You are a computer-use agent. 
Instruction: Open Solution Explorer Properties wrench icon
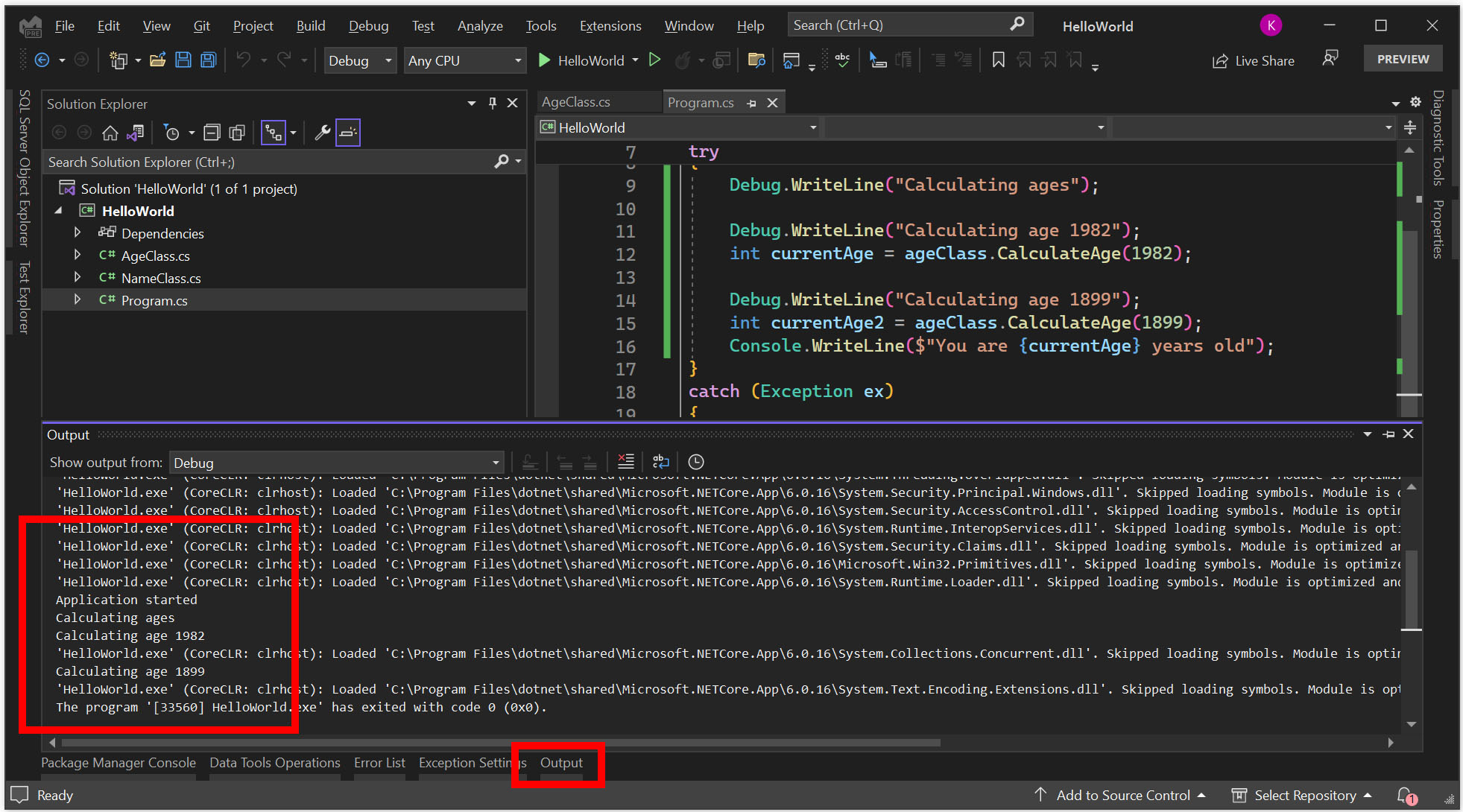point(322,133)
